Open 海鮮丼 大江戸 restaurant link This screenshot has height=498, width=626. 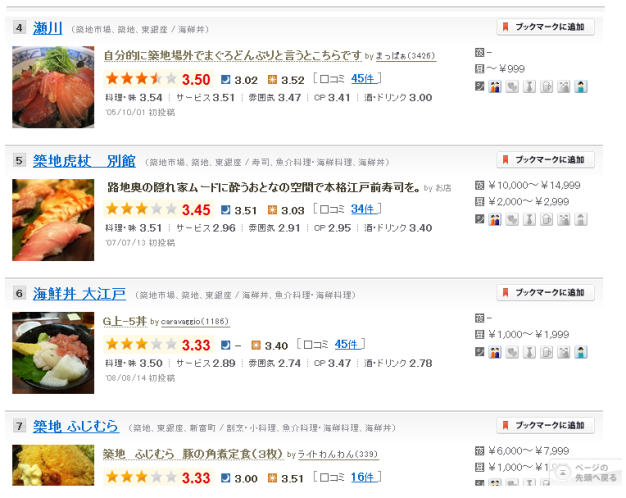pyautogui.click(x=79, y=294)
